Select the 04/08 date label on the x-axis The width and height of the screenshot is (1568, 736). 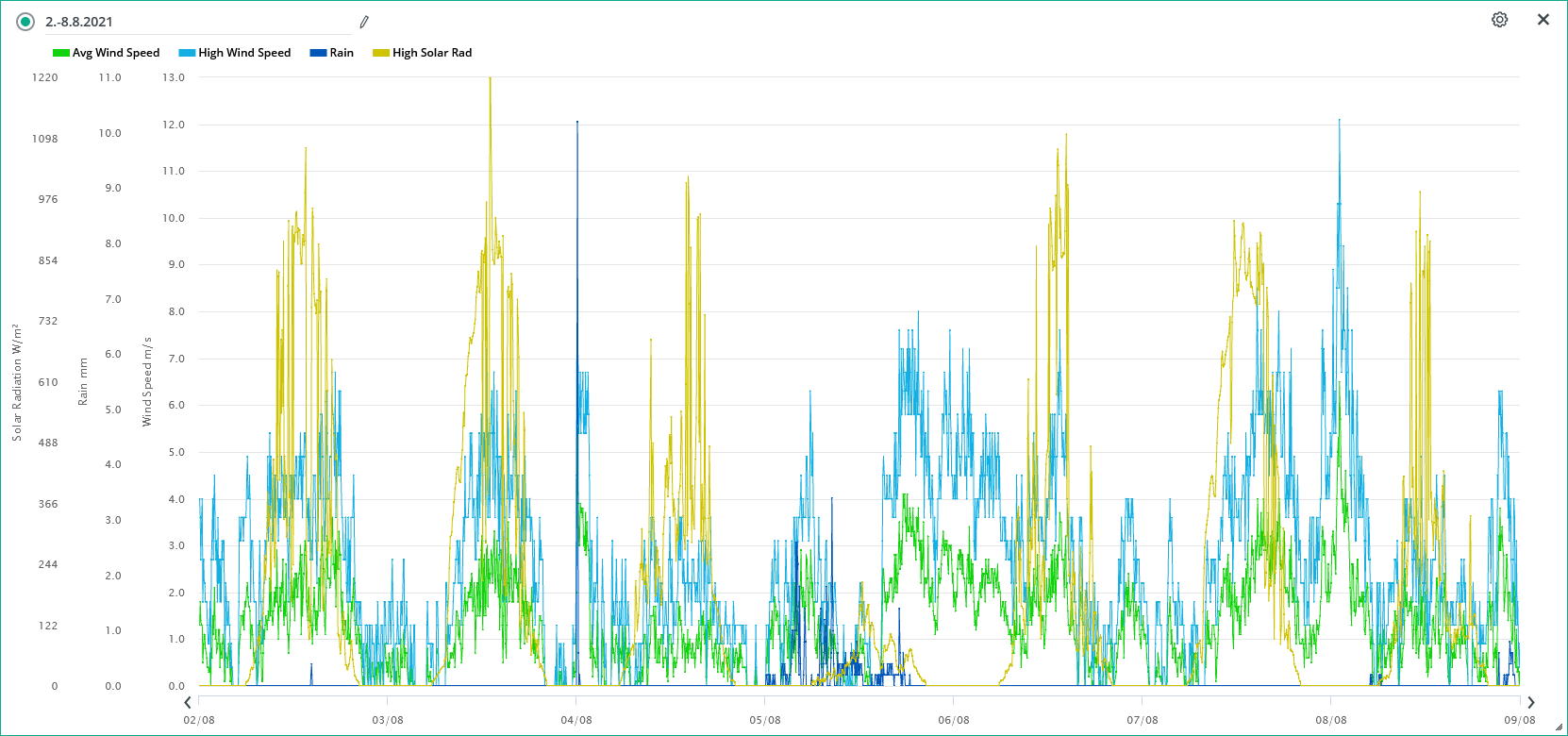pyautogui.click(x=576, y=720)
